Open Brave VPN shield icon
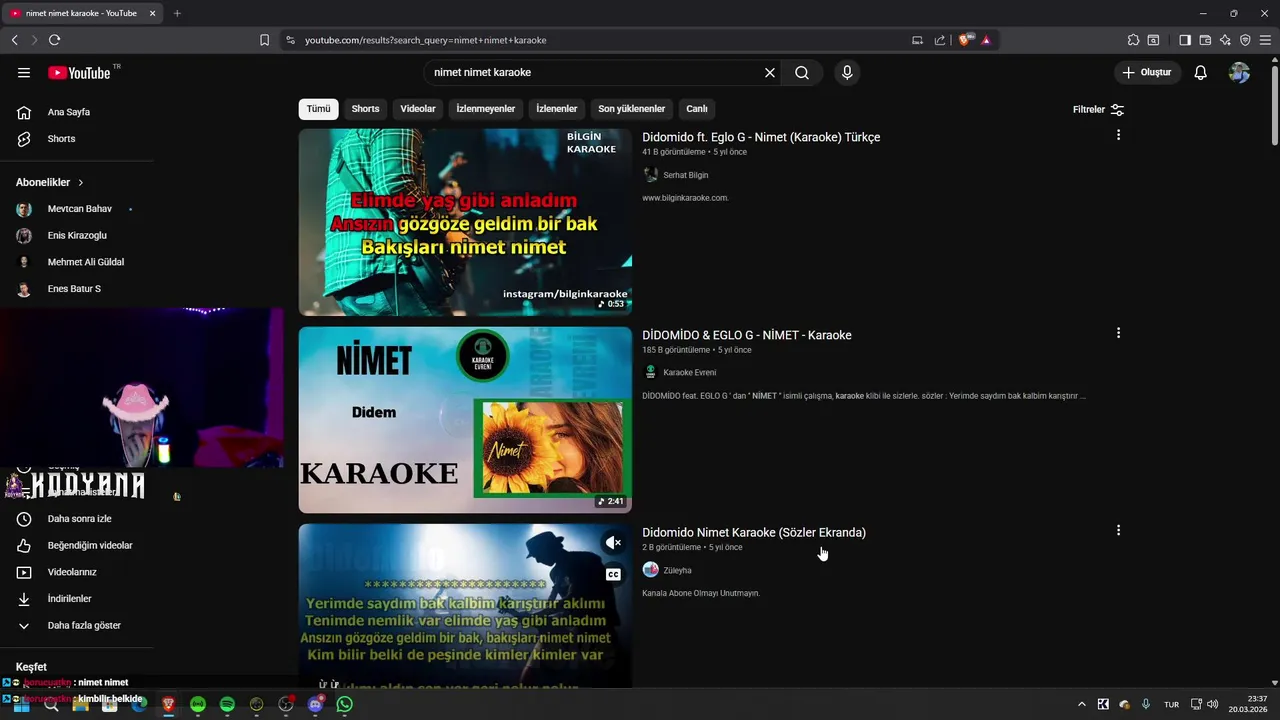Screen dimensions: 1280x720 (1245, 40)
